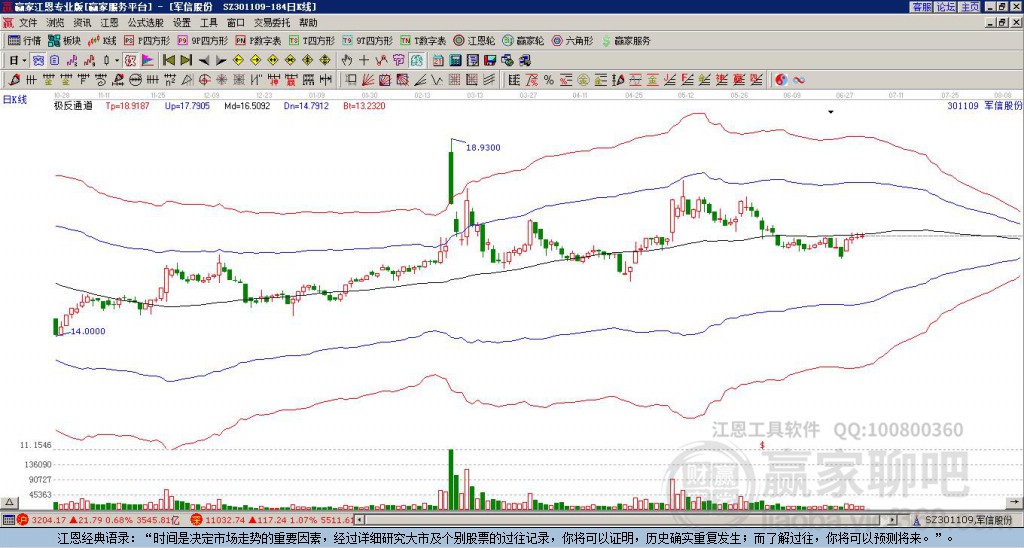Click the 板块 toolbar button
1024x548 pixels.
pyautogui.click(x=64, y=40)
